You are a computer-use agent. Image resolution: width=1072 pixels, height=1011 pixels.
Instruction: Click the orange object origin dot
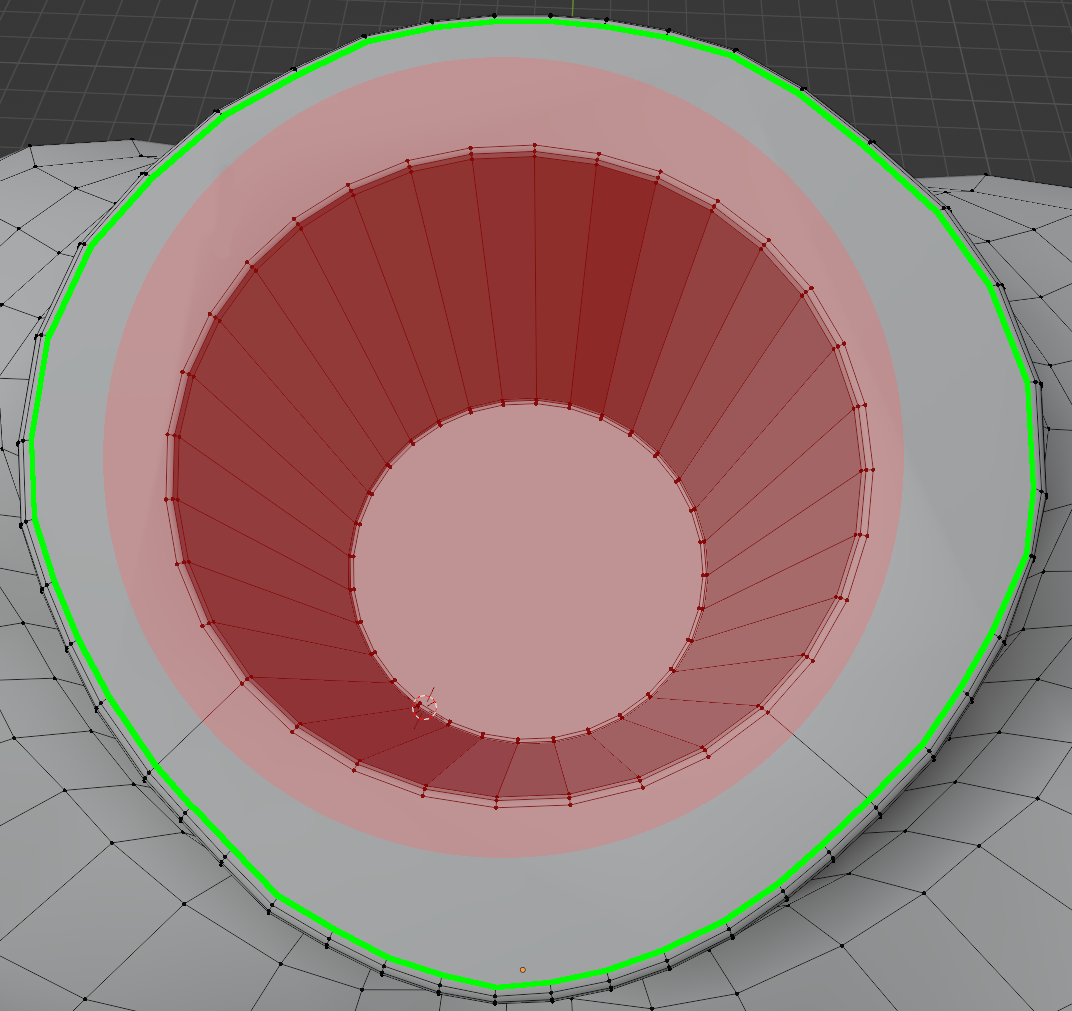pos(522,969)
